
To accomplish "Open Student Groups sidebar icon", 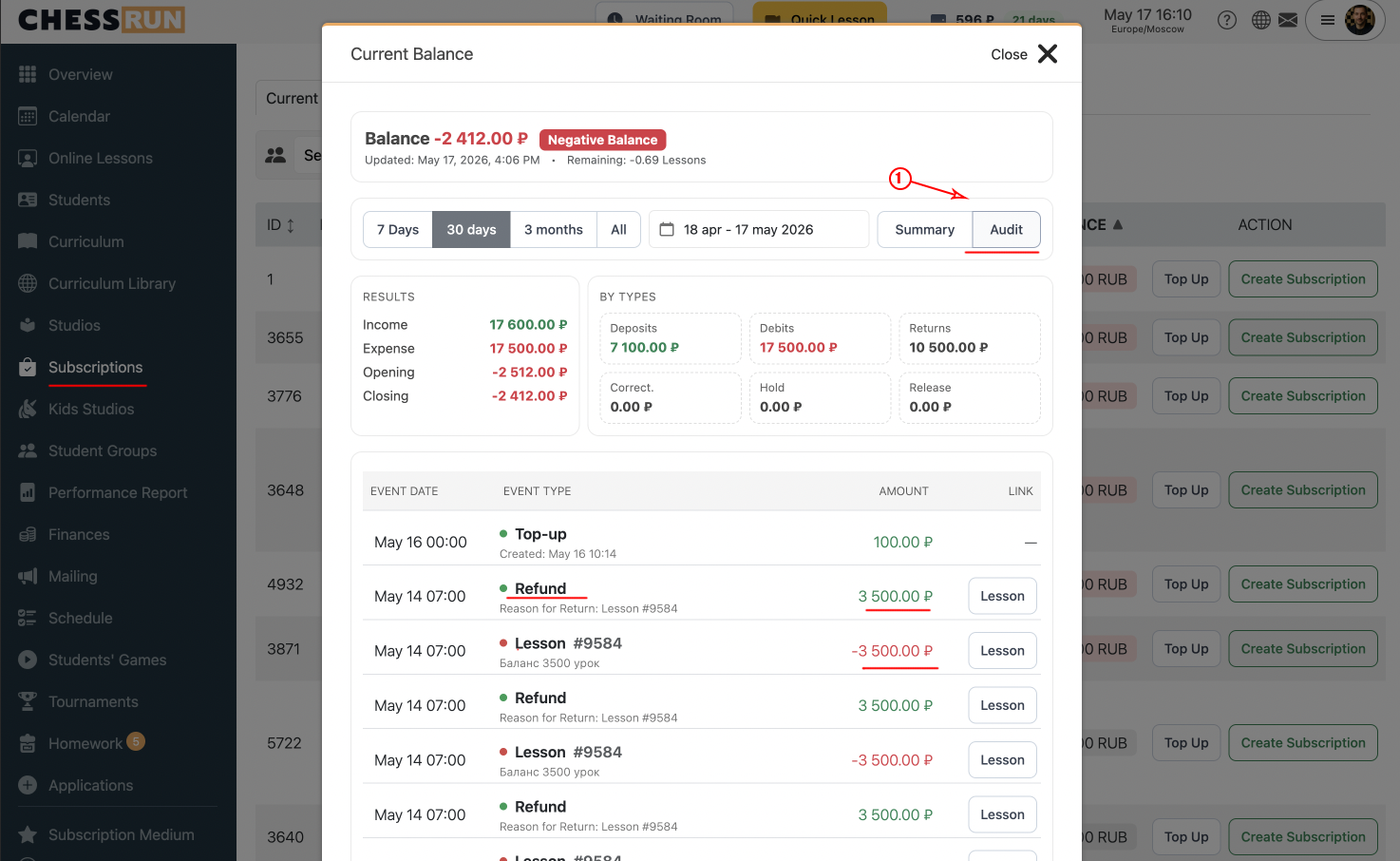I will coord(28,450).
